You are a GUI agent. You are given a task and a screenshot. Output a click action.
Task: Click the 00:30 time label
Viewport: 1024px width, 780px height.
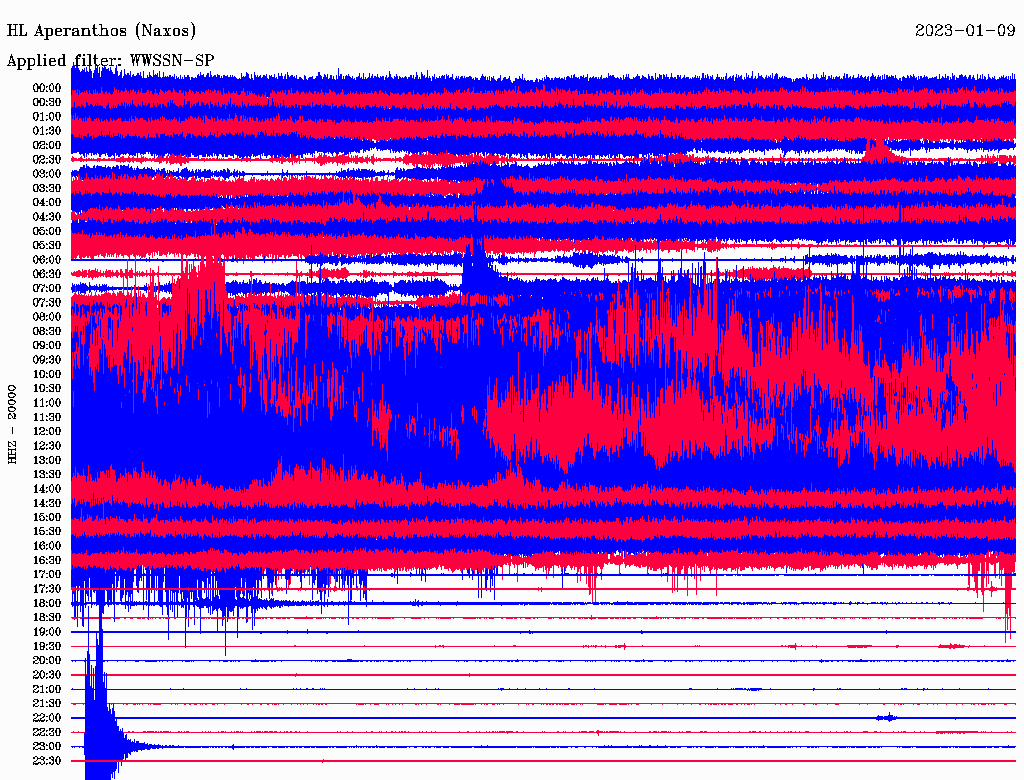coord(47,102)
